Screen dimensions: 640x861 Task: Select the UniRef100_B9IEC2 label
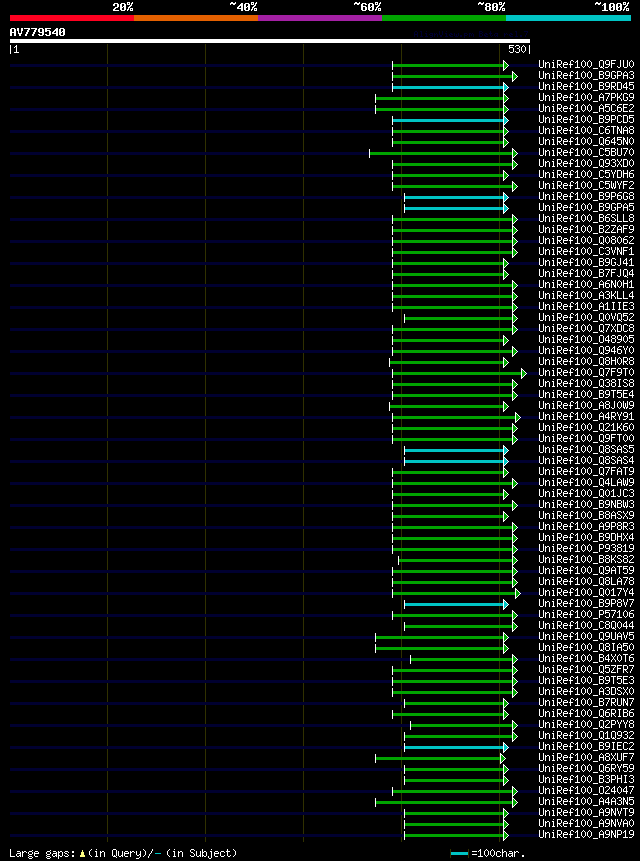(586, 746)
